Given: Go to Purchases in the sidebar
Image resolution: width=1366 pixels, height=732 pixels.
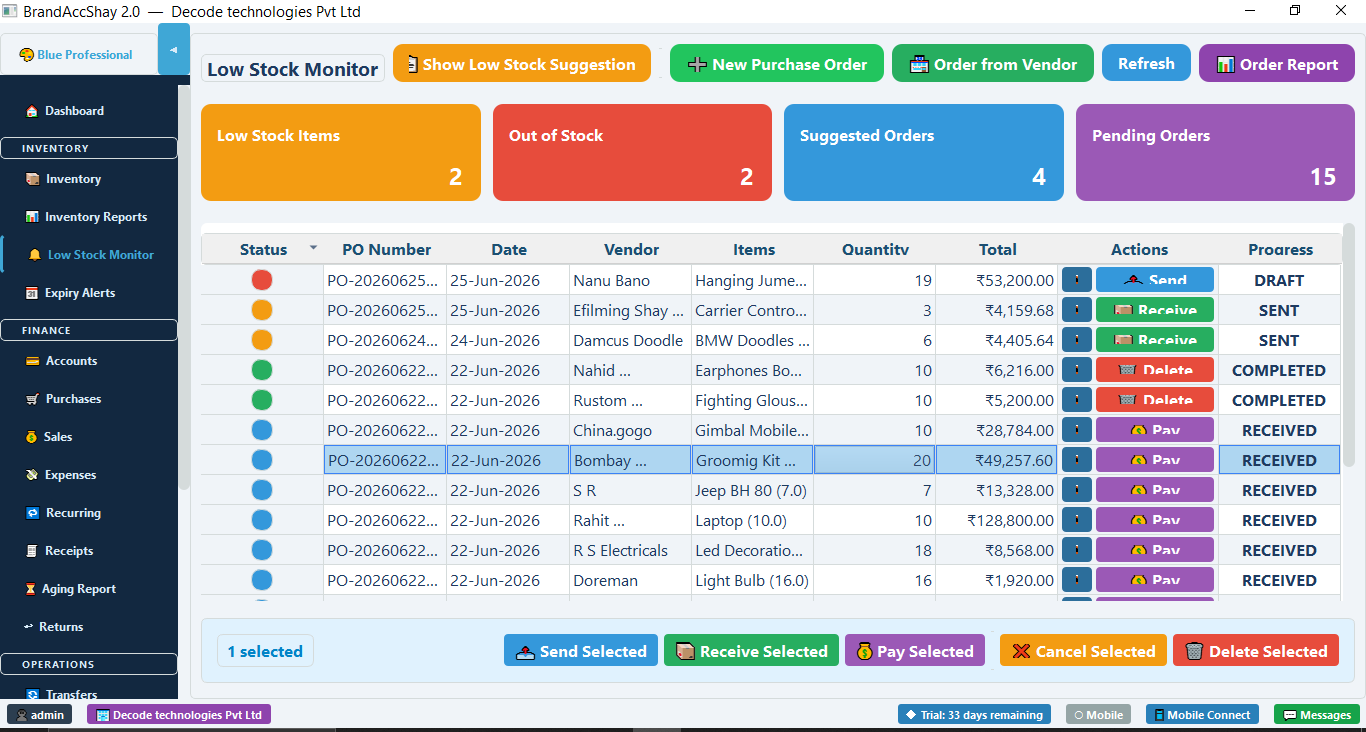Looking at the screenshot, I should click(x=64, y=399).
